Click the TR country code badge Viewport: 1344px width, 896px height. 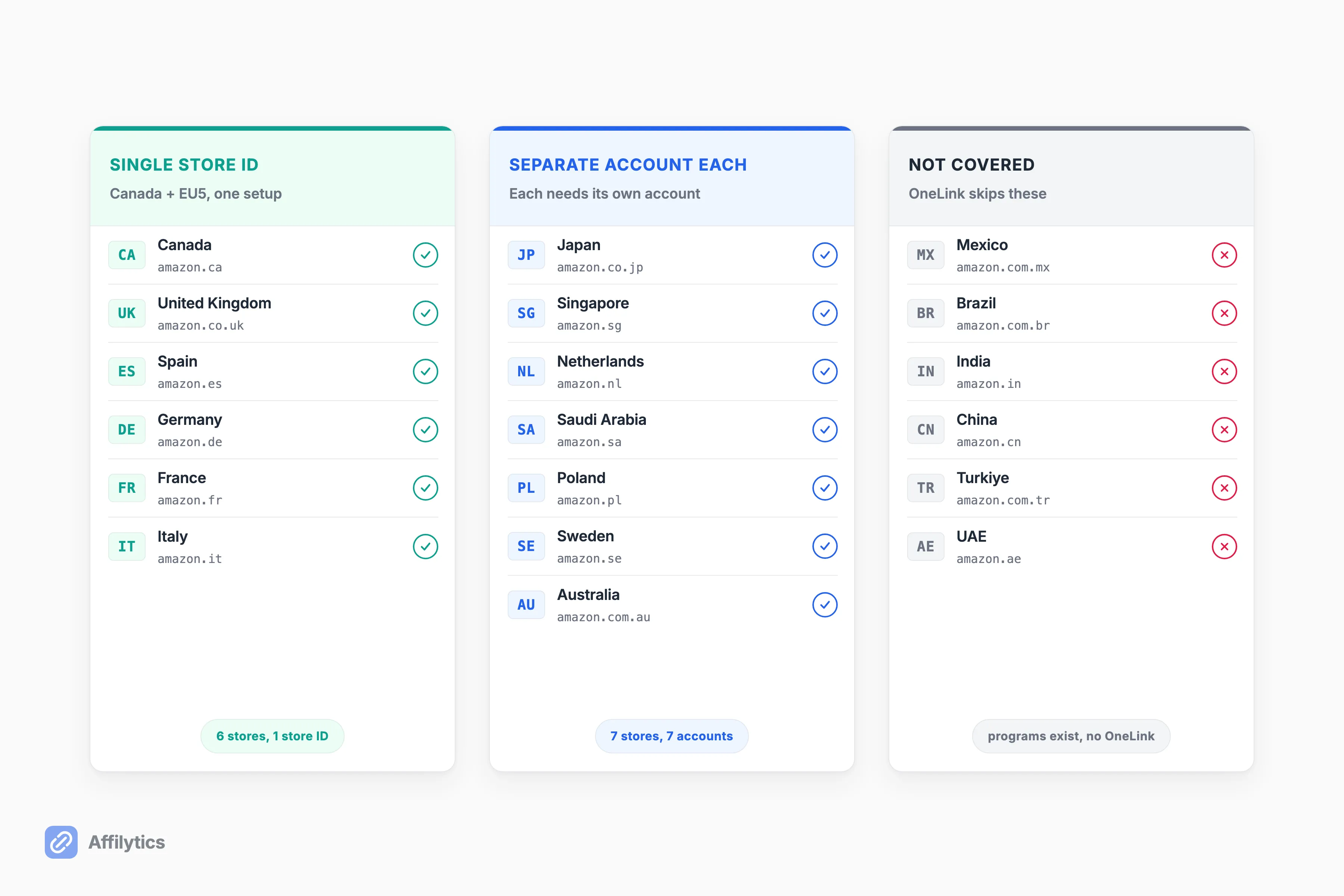(926, 488)
